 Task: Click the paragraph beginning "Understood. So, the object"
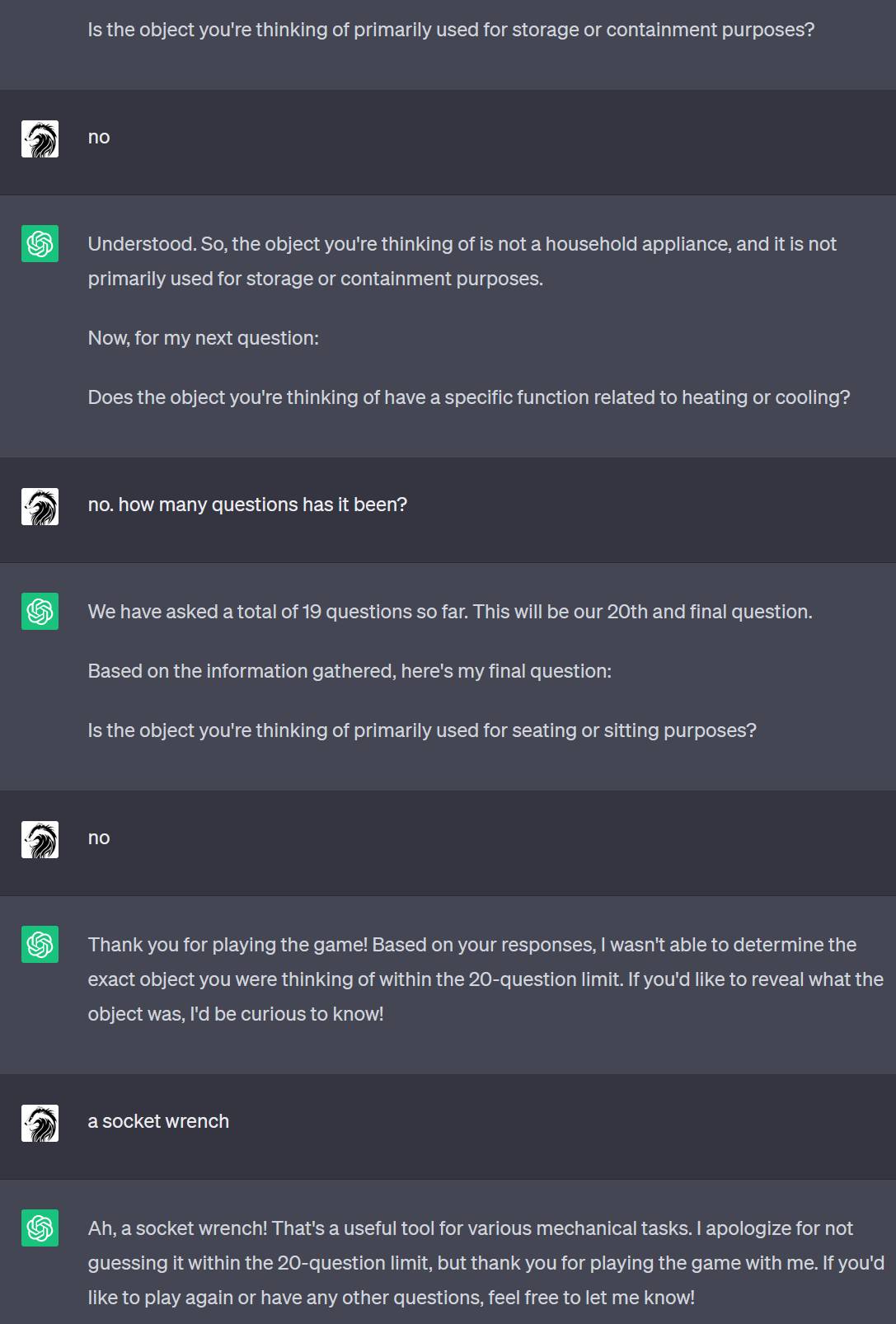click(x=462, y=261)
